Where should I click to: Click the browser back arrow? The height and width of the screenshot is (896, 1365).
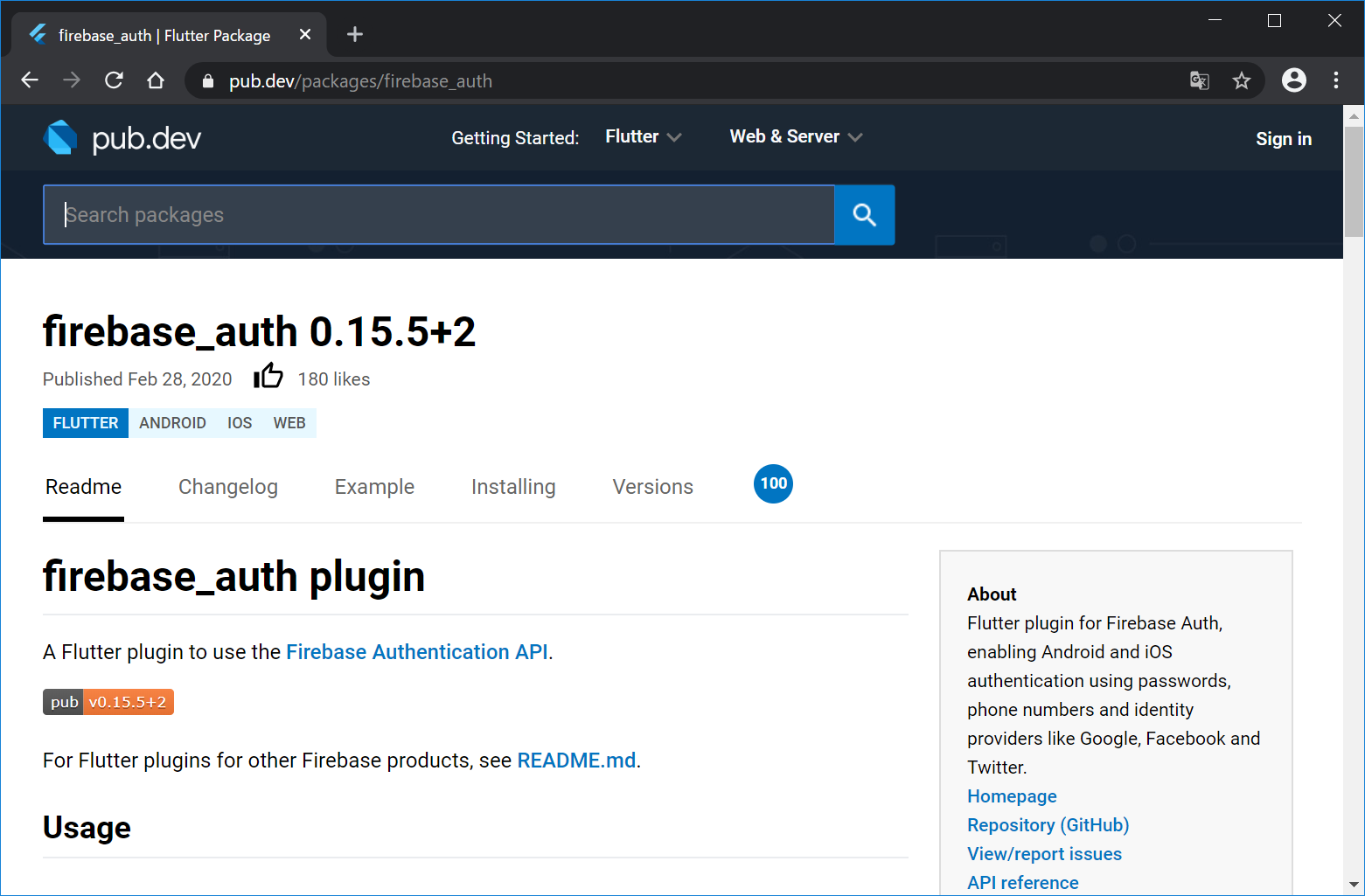tap(30, 80)
